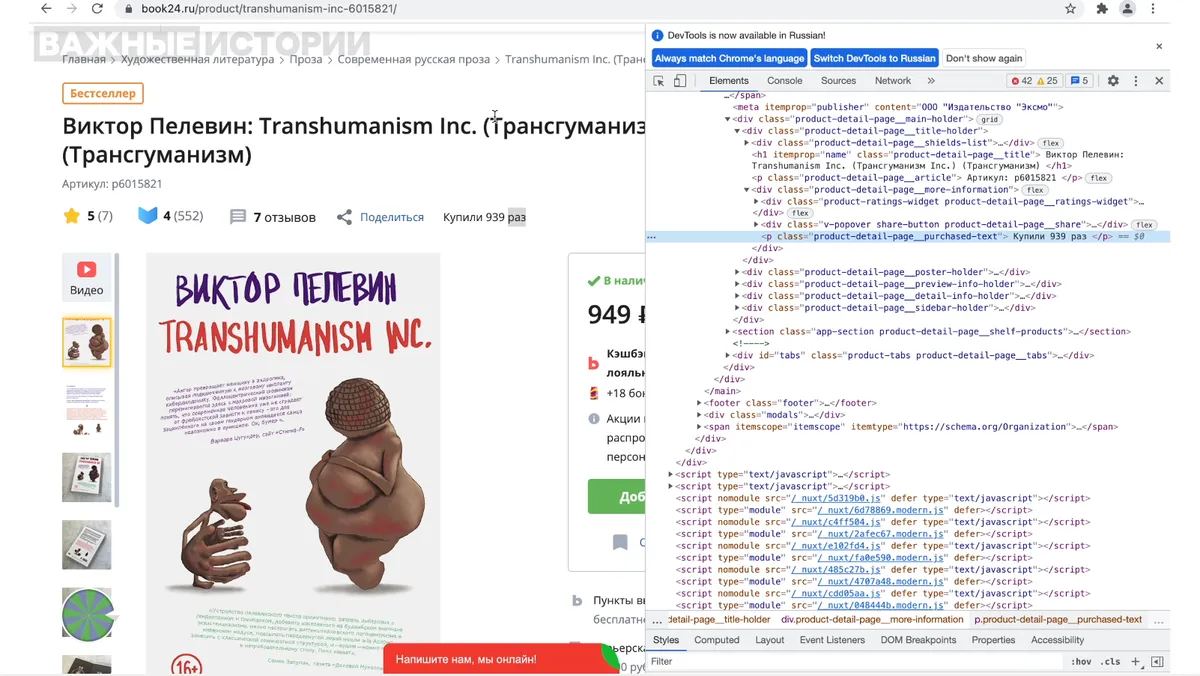
Task: Show more DevTools tabs chevron
Action: [931, 81]
